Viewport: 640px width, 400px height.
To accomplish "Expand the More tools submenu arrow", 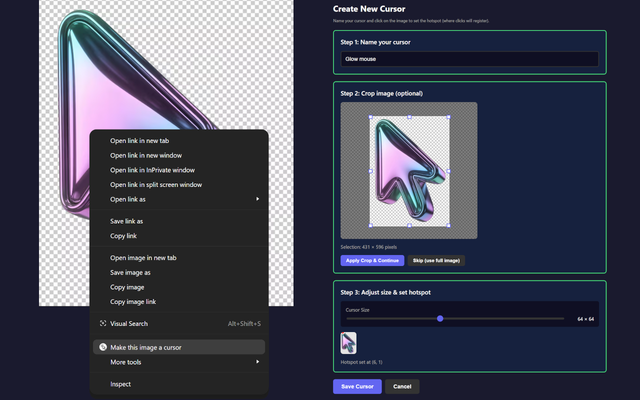I will coord(257,362).
